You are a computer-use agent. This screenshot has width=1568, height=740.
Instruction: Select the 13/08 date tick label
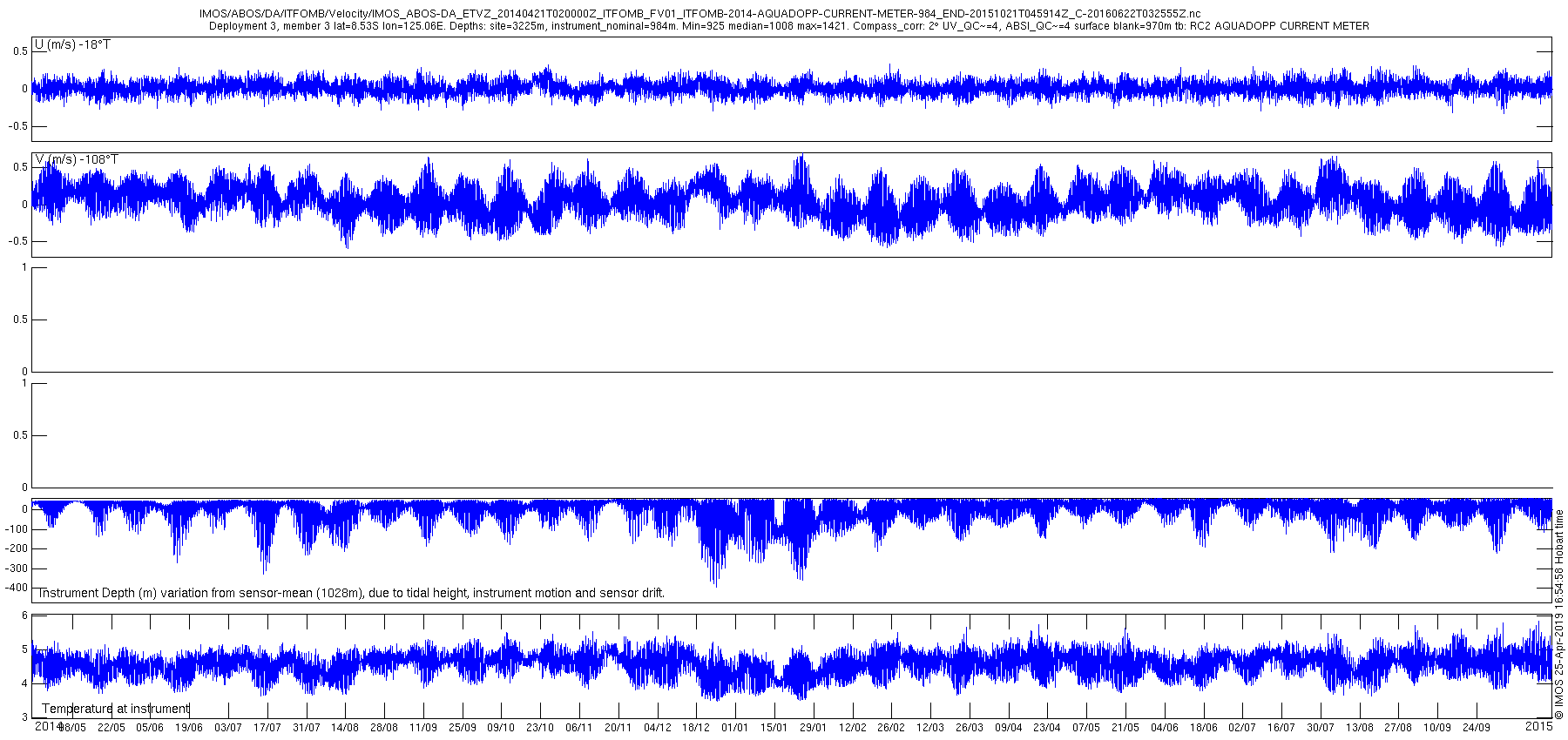pyautogui.click(x=1360, y=728)
